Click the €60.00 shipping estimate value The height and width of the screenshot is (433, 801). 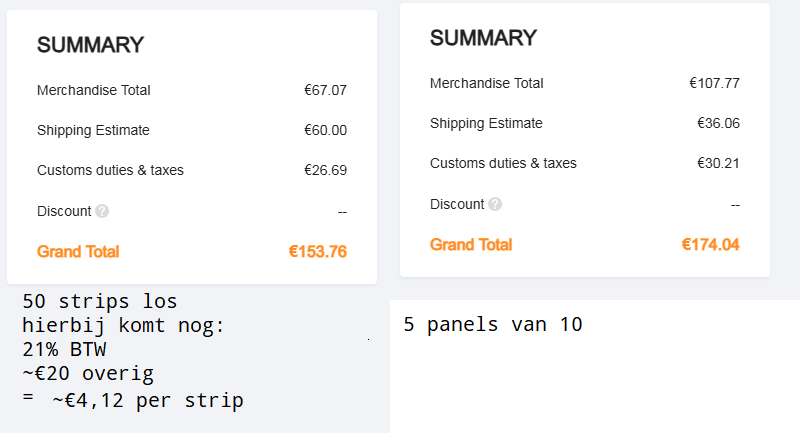click(325, 130)
